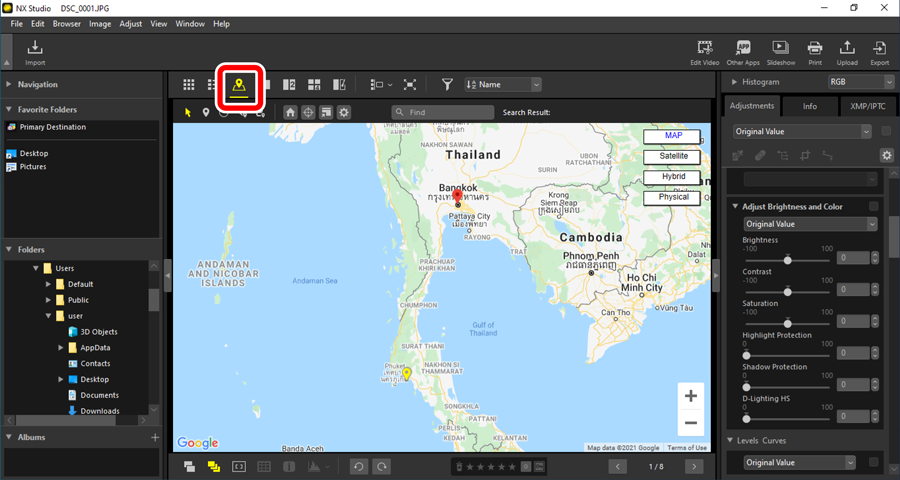
Task: Click the crosshair locate icon on map toolbar
Action: pos(308,113)
